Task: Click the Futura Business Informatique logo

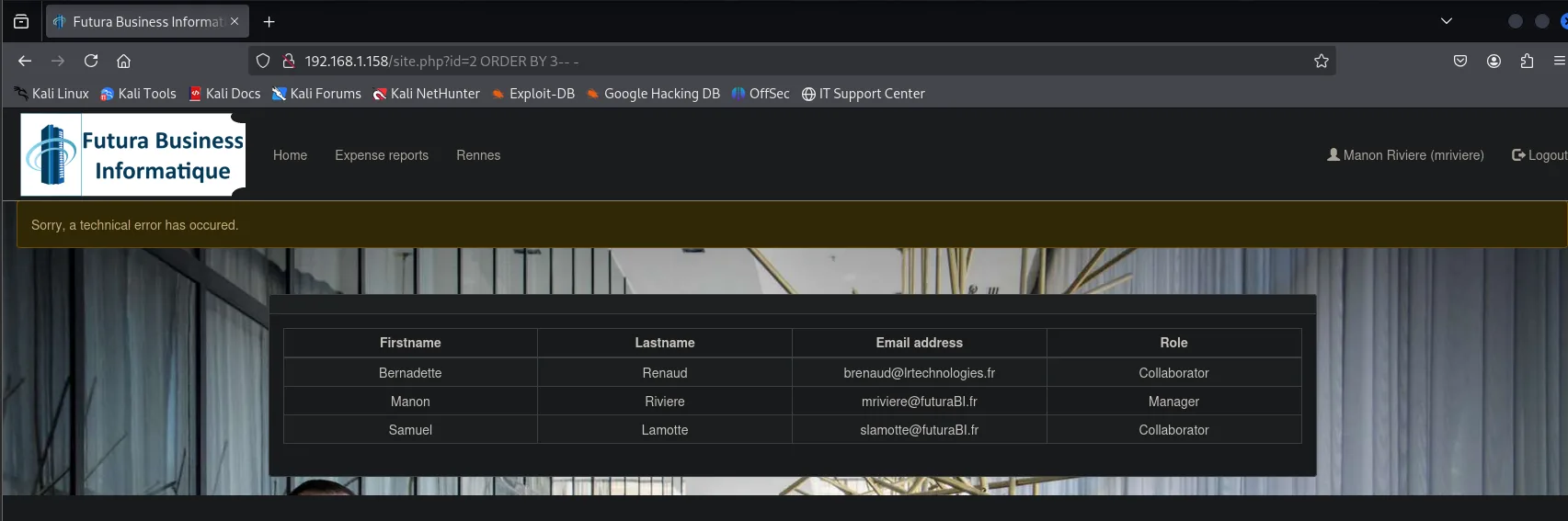Action: [133, 154]
